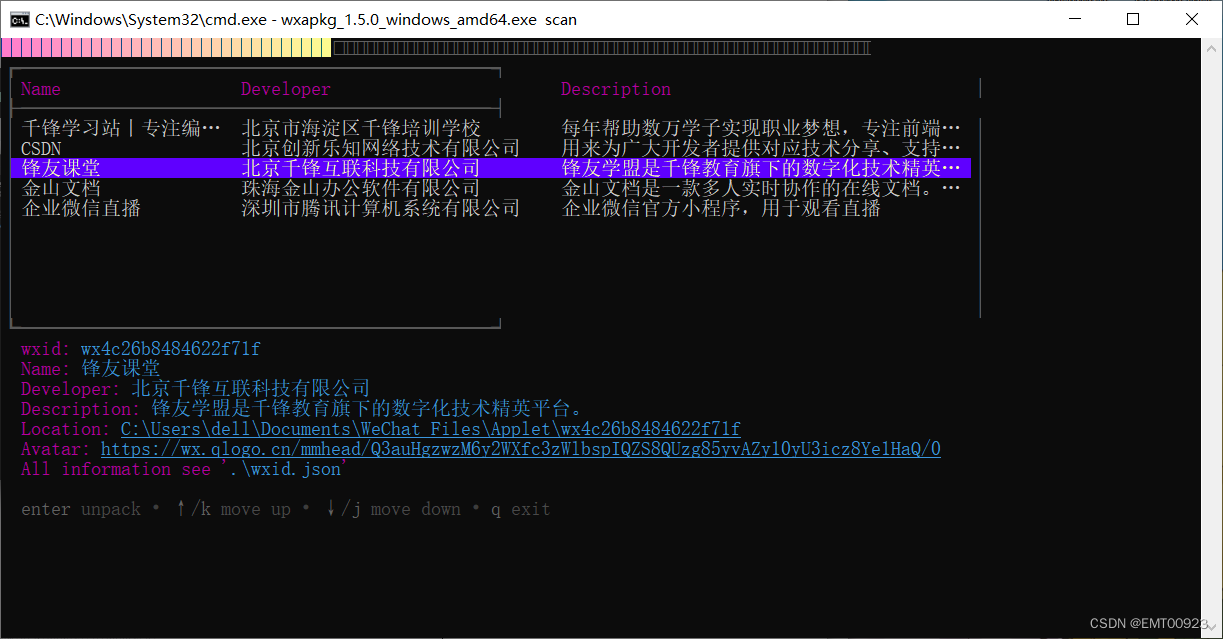Screen dimensions: 1223x639
Task: Maximize the cmd window
Action: point(1132,19)
